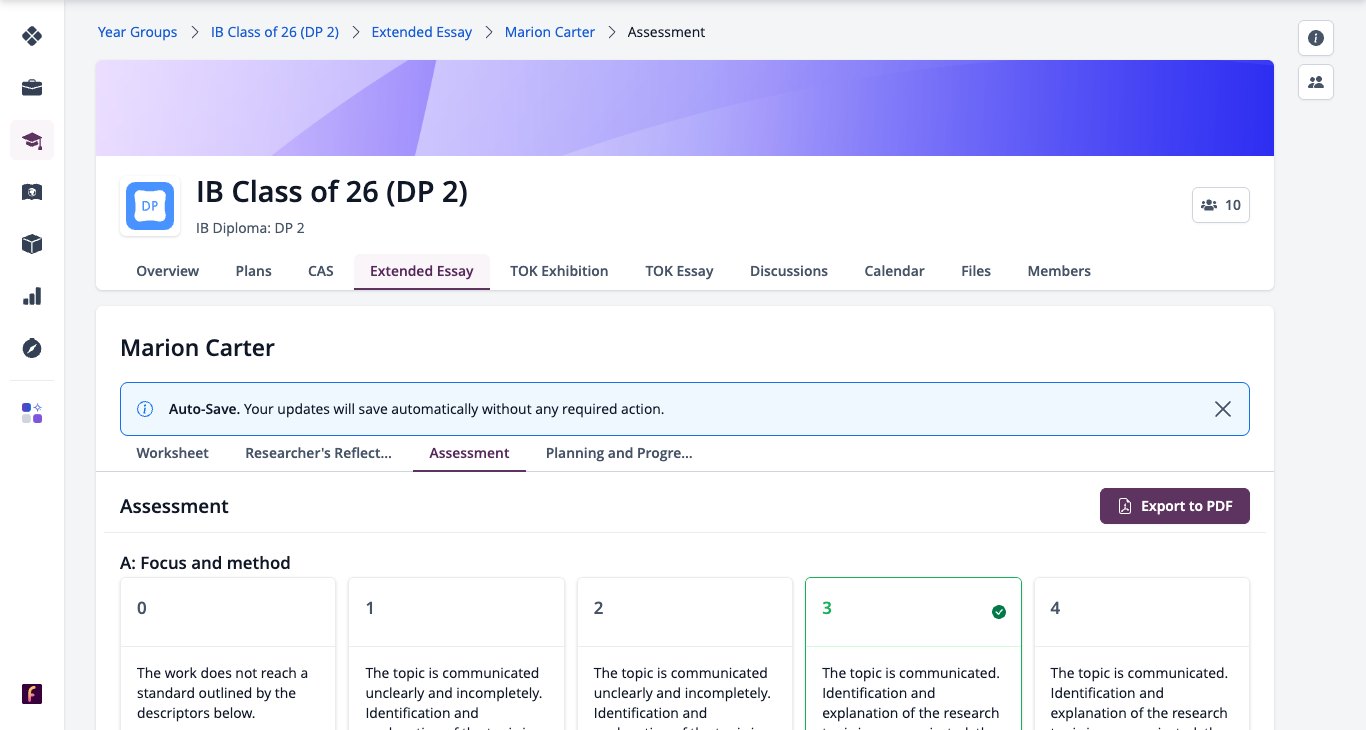The height and width of the screenshot is (730, 1366).
Task: Select score 2 for Focus and method
Action: point(685,654)
